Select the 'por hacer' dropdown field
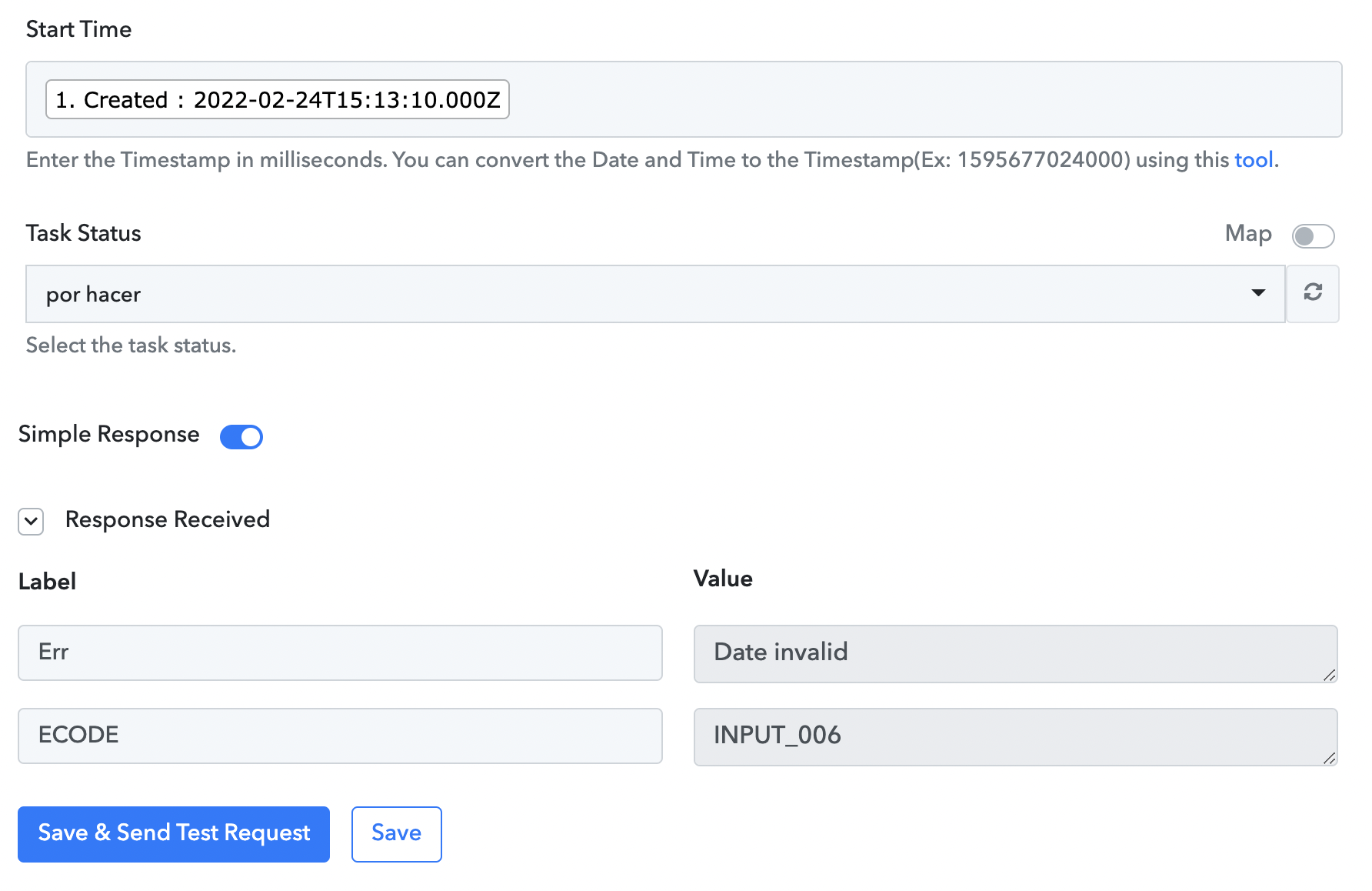 tap(655, 294)
